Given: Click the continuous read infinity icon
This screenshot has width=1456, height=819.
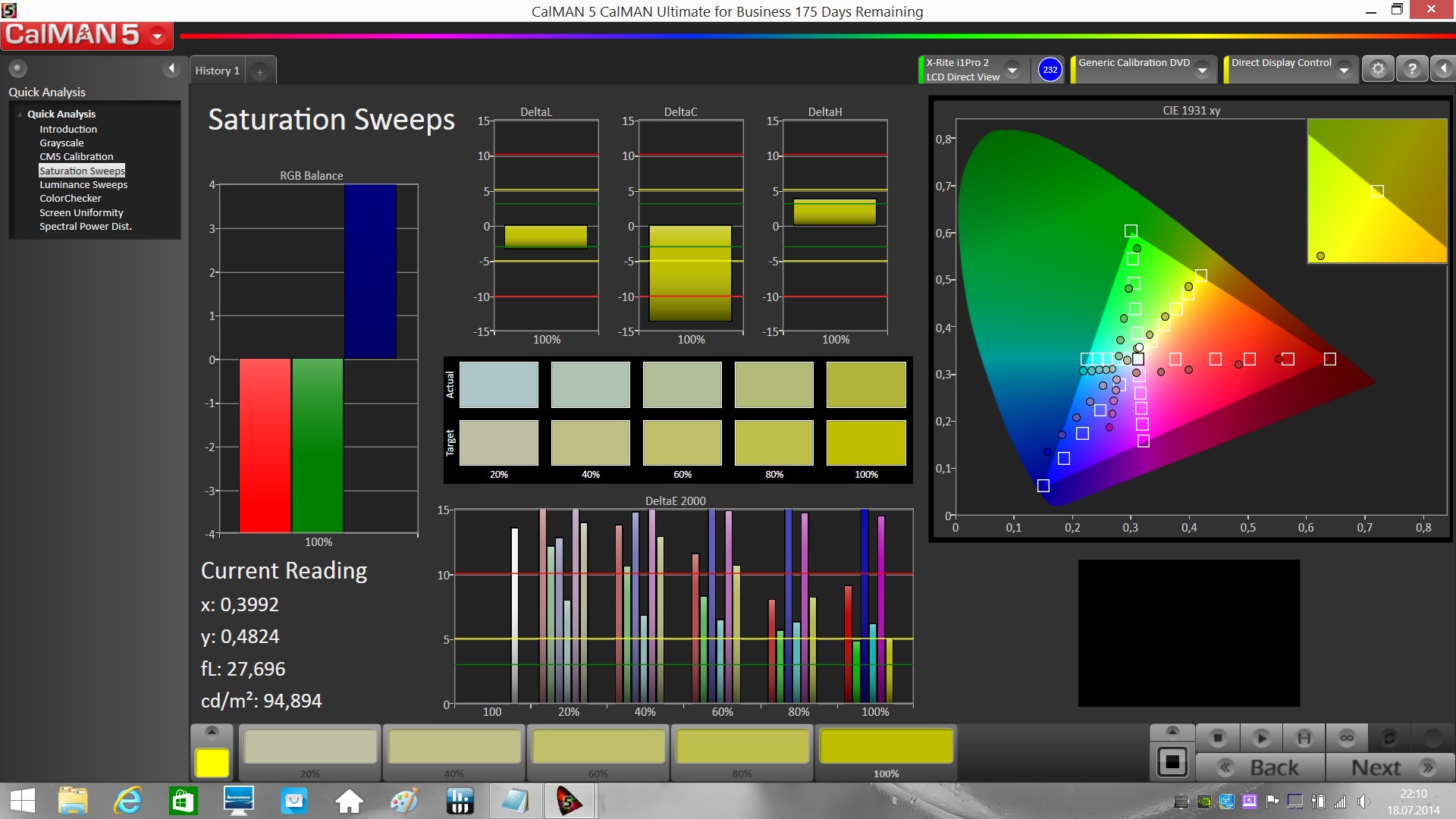Looking at the screenshot, I should [x=1347, y=738].
